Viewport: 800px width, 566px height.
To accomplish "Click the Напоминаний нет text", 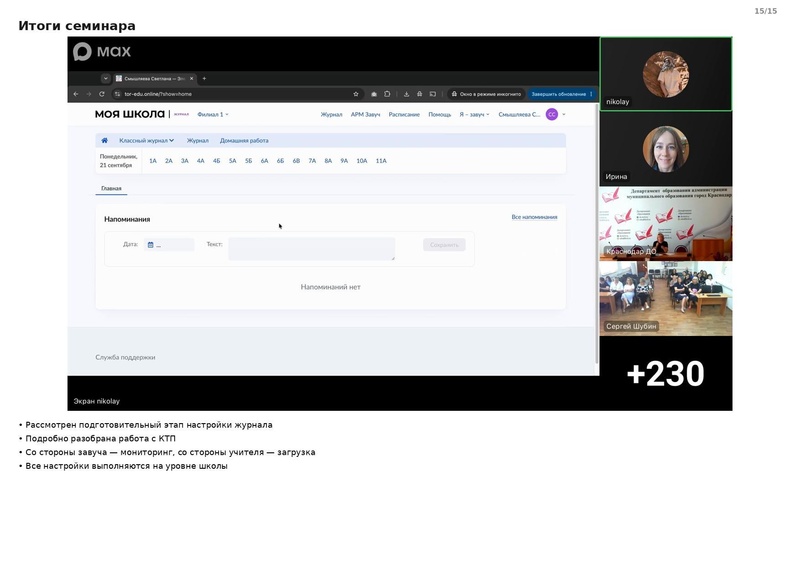I will [331, 287].
